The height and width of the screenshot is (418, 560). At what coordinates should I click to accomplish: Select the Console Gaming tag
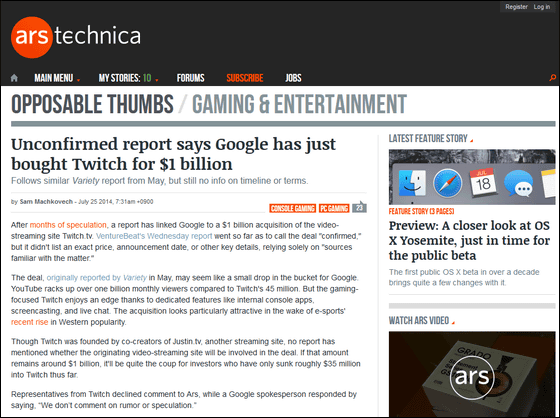click(292, 208)
